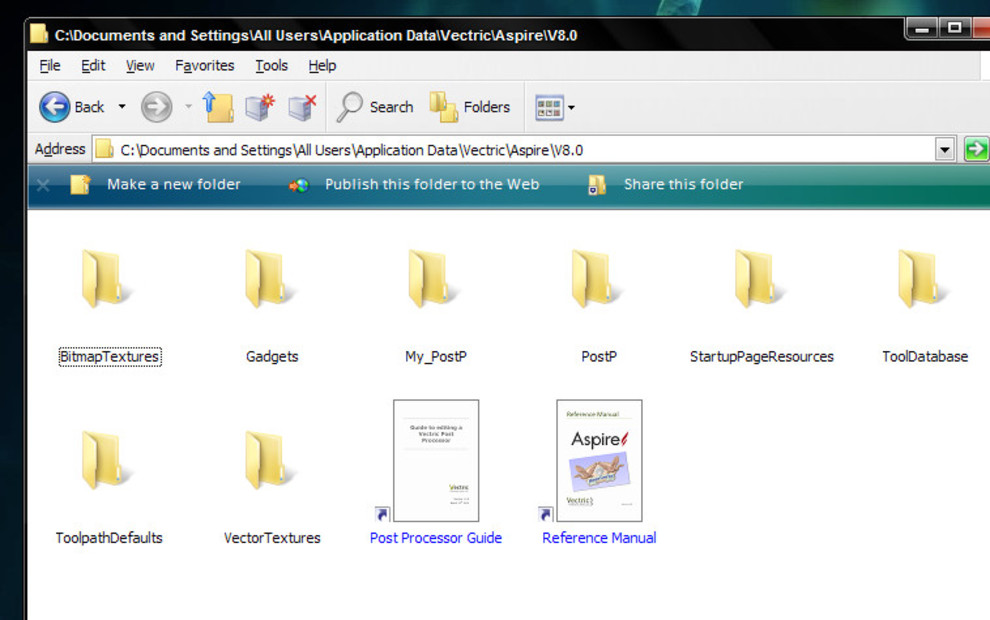Click the VectorTextures folder name
The width and height of the screenshot is (990, 620).
[x=272, y=538]
